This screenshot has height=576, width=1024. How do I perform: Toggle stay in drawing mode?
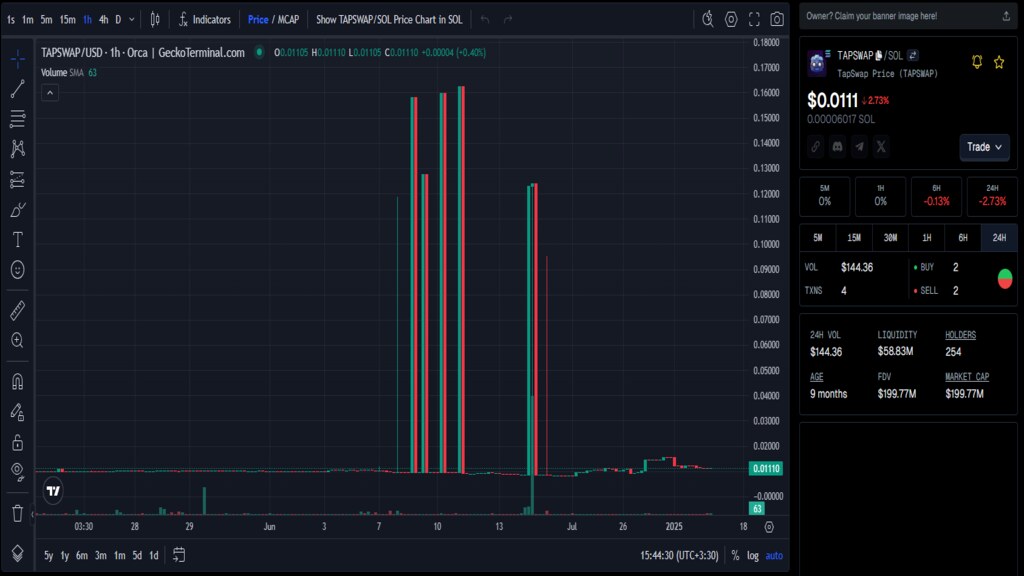[18, 412]
